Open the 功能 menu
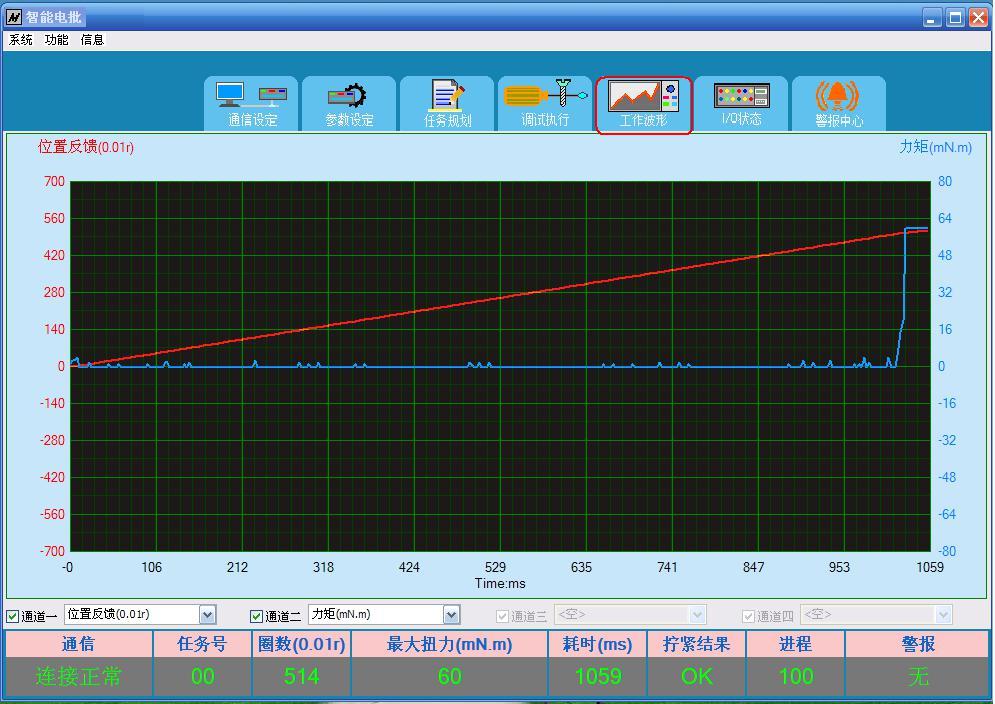 click(56, 40)
